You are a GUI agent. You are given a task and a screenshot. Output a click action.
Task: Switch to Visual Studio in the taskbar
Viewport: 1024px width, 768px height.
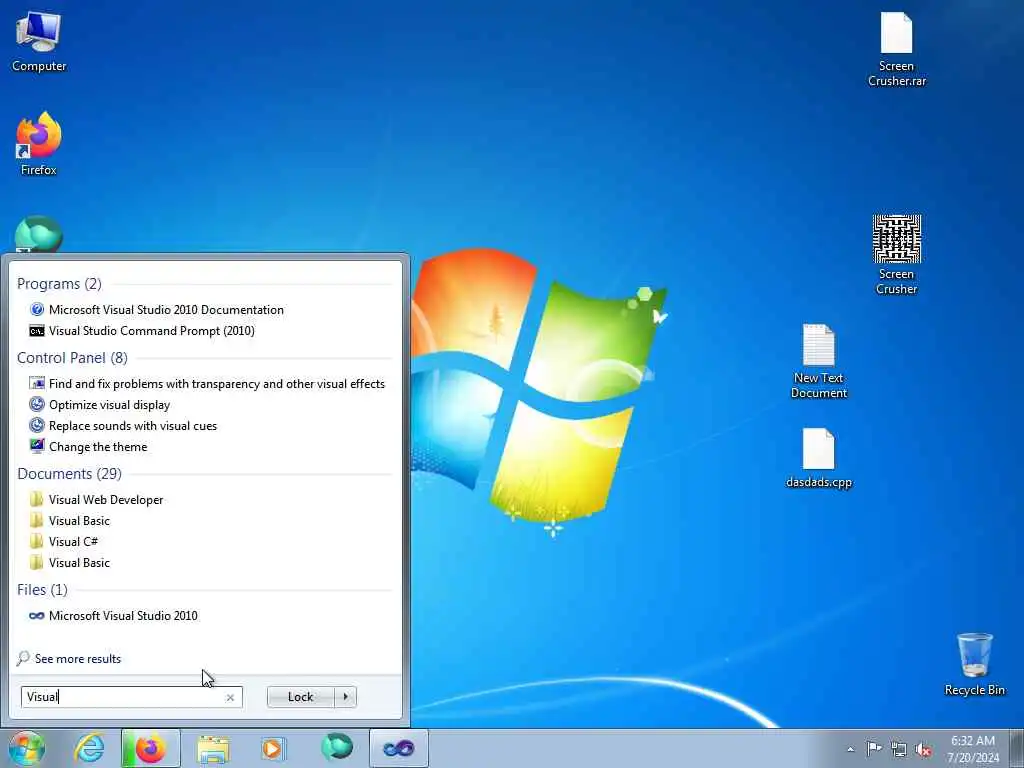tap(398, 748)
